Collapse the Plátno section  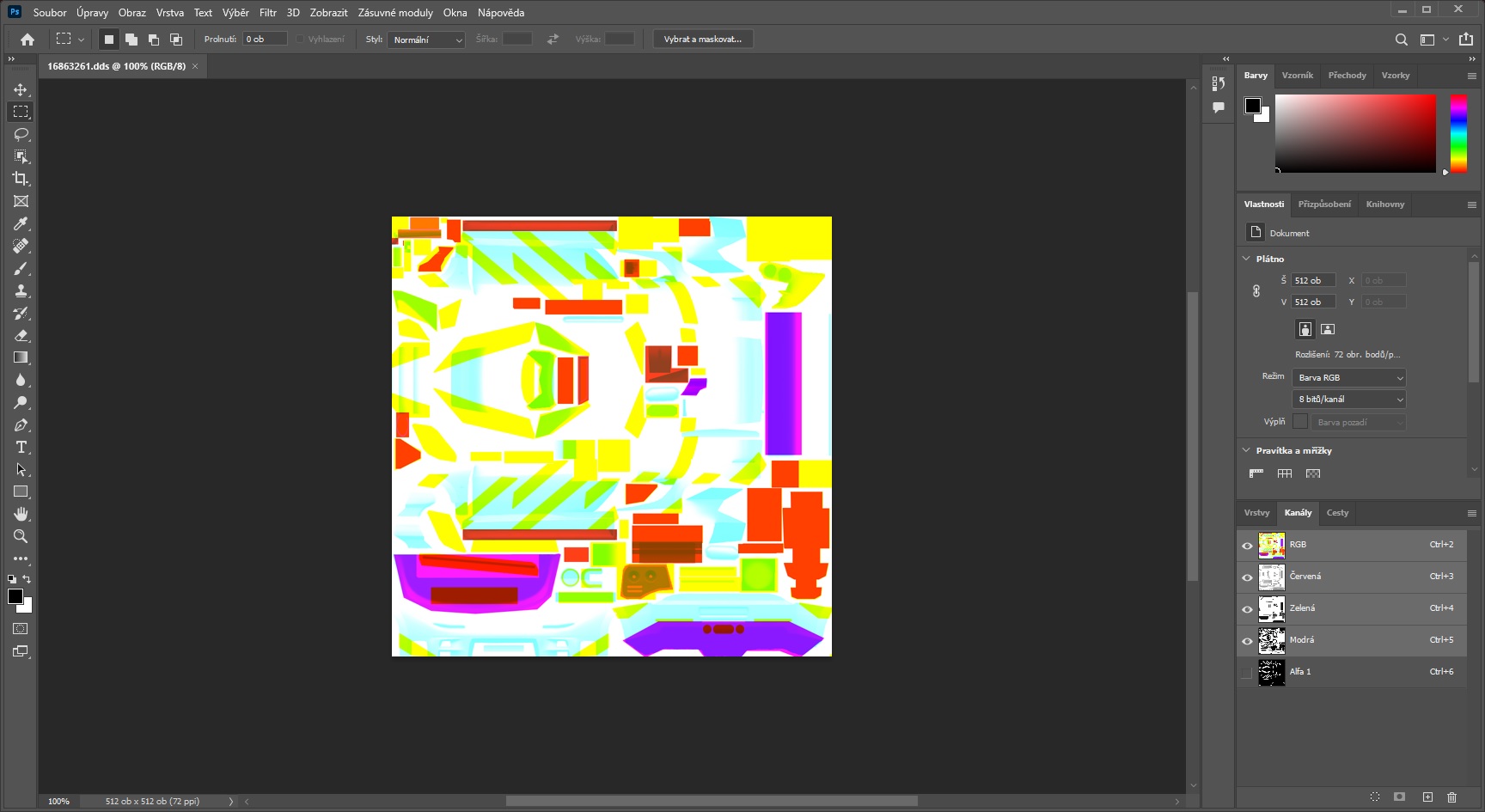(x=1247, y=259)
